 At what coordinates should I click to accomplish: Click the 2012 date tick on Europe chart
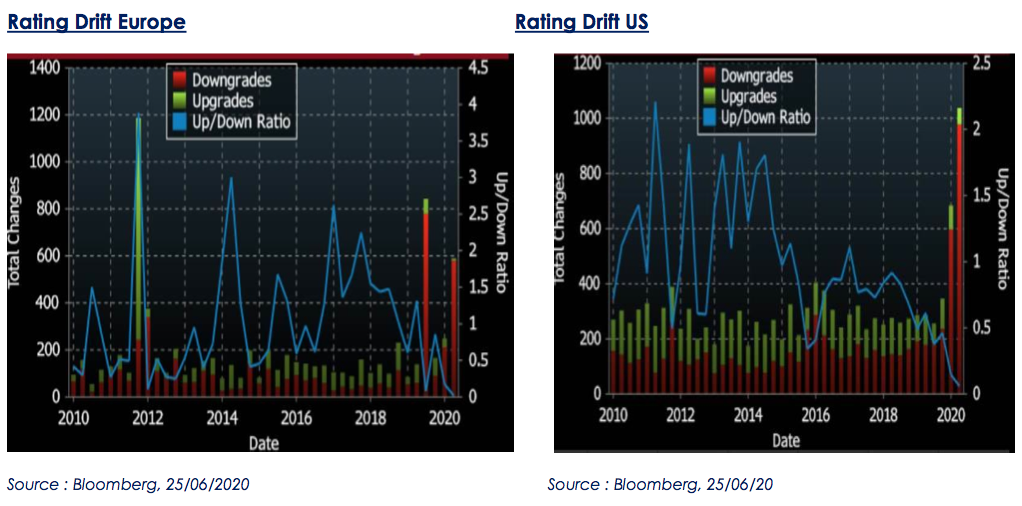click(148, 417)
